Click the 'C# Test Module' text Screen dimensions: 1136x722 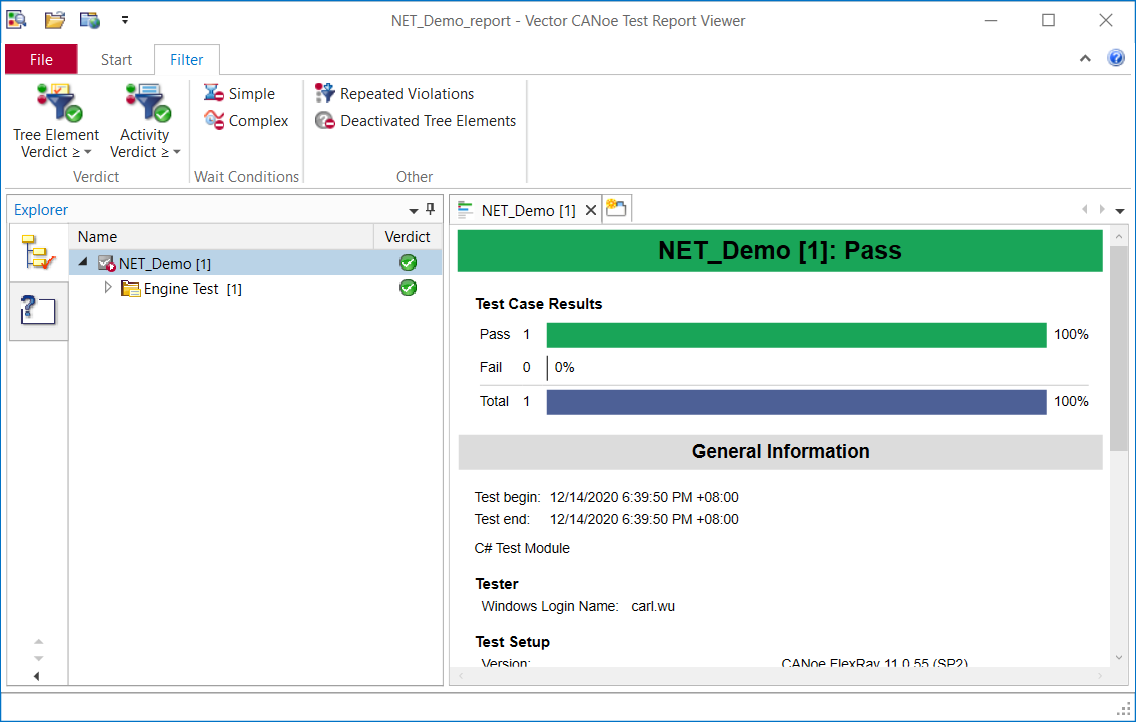click(522, 548)
